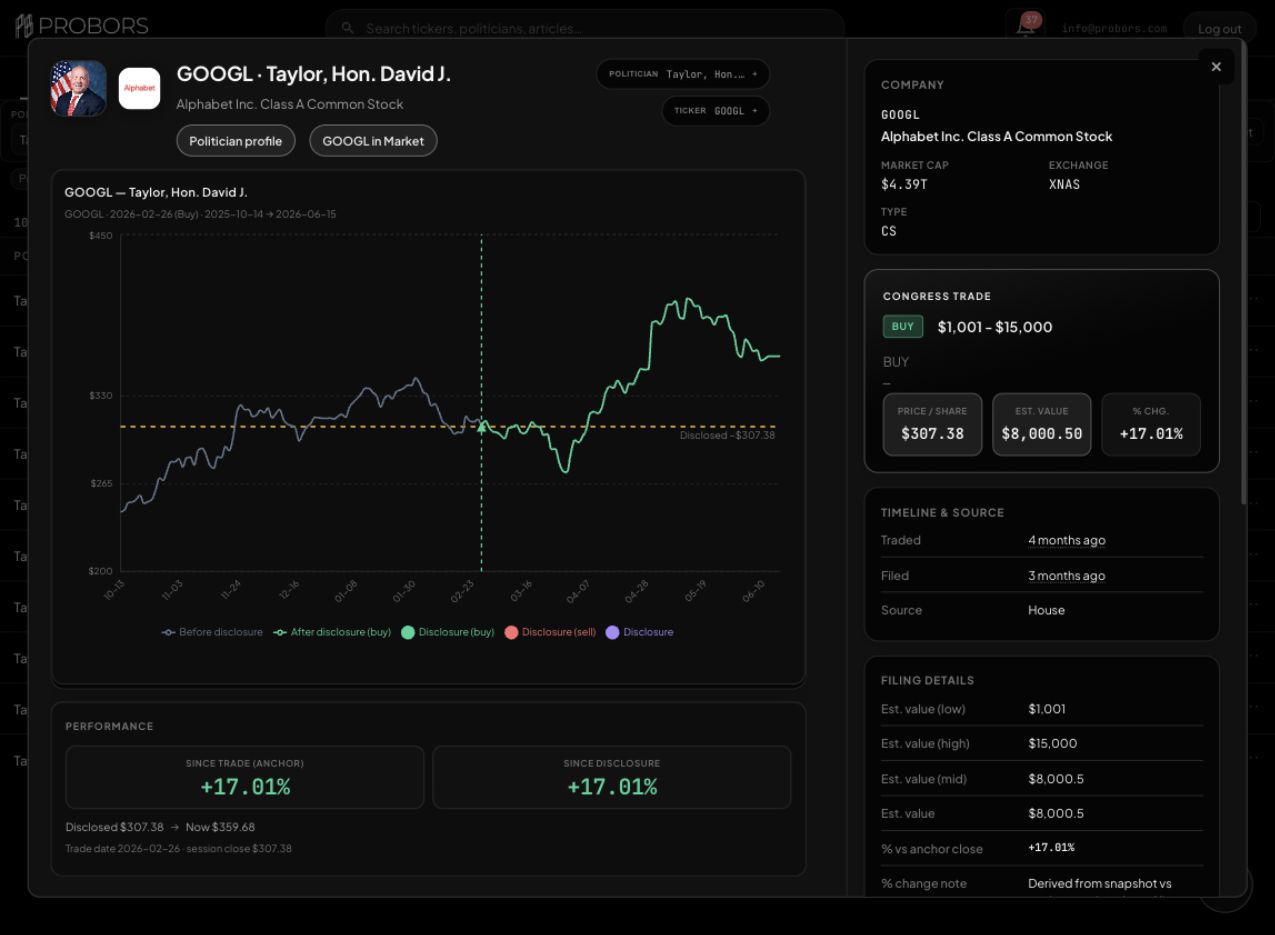The height and width of the screenshot is (935, 1275).
Task: Click the Est. value (low) $1,001 row
Action: point(1042,709)
